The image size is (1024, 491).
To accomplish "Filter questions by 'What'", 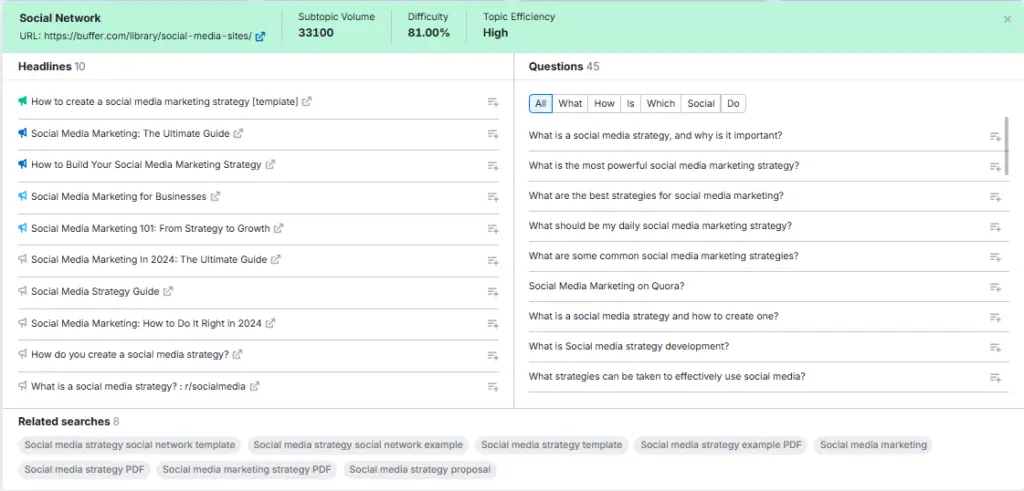I will click(570, 104).
